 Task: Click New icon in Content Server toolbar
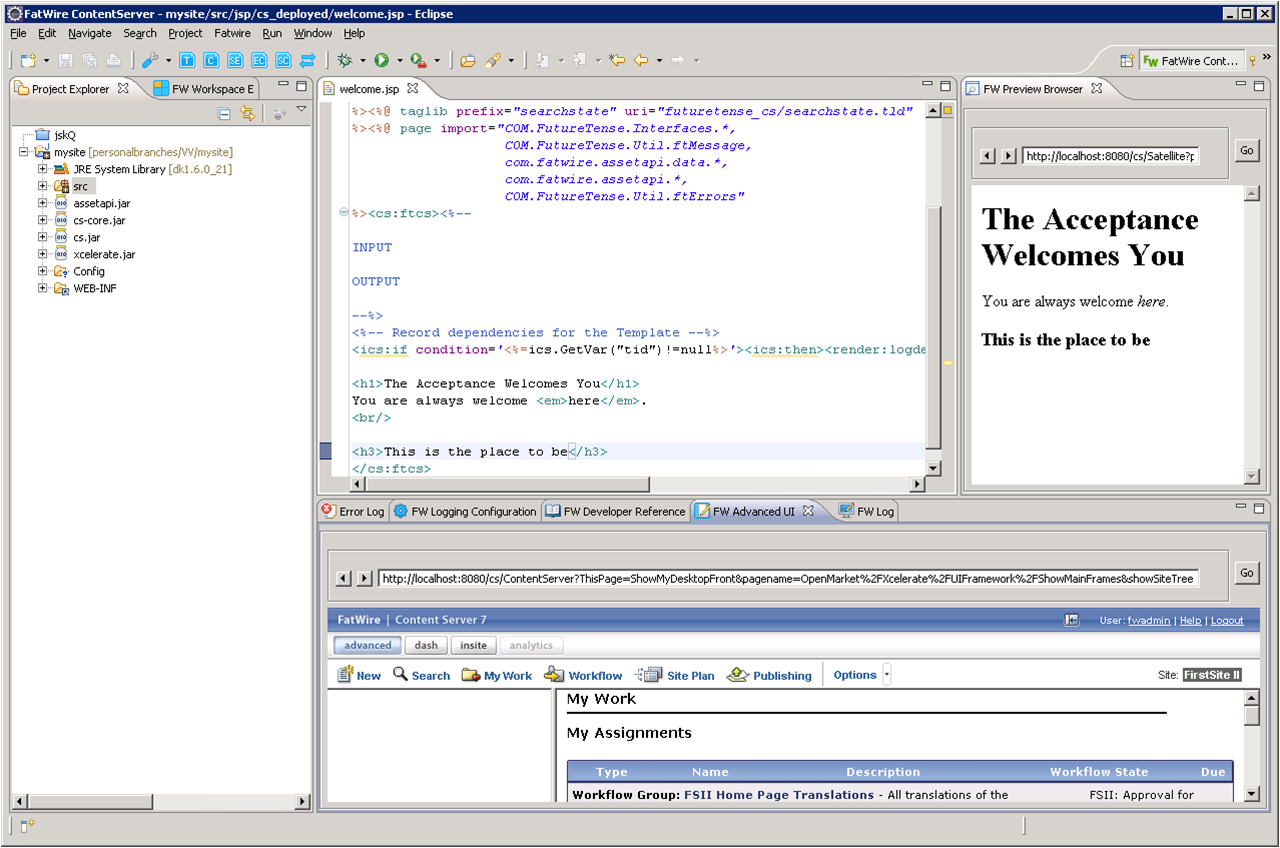coord(359,675)
